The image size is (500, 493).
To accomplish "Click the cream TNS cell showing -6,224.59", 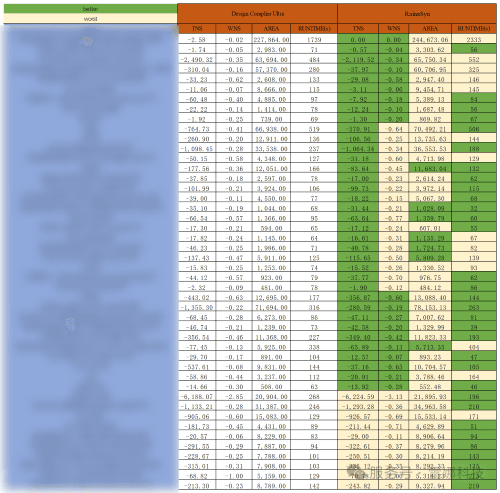I will pos(358,397).
